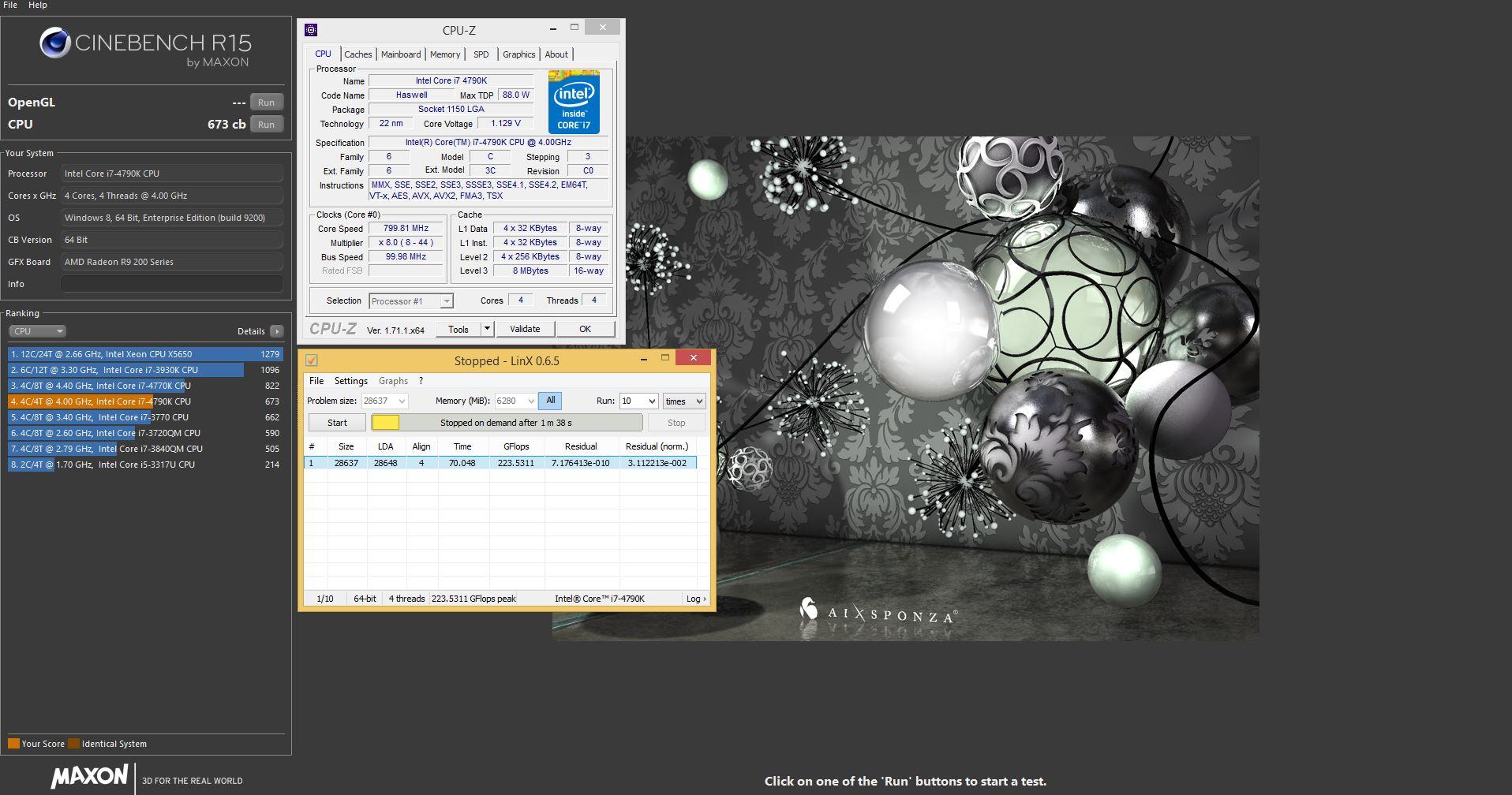
Task: Select ranking row Intel Core i7-3840QM CPU
Action: [145, 449]
